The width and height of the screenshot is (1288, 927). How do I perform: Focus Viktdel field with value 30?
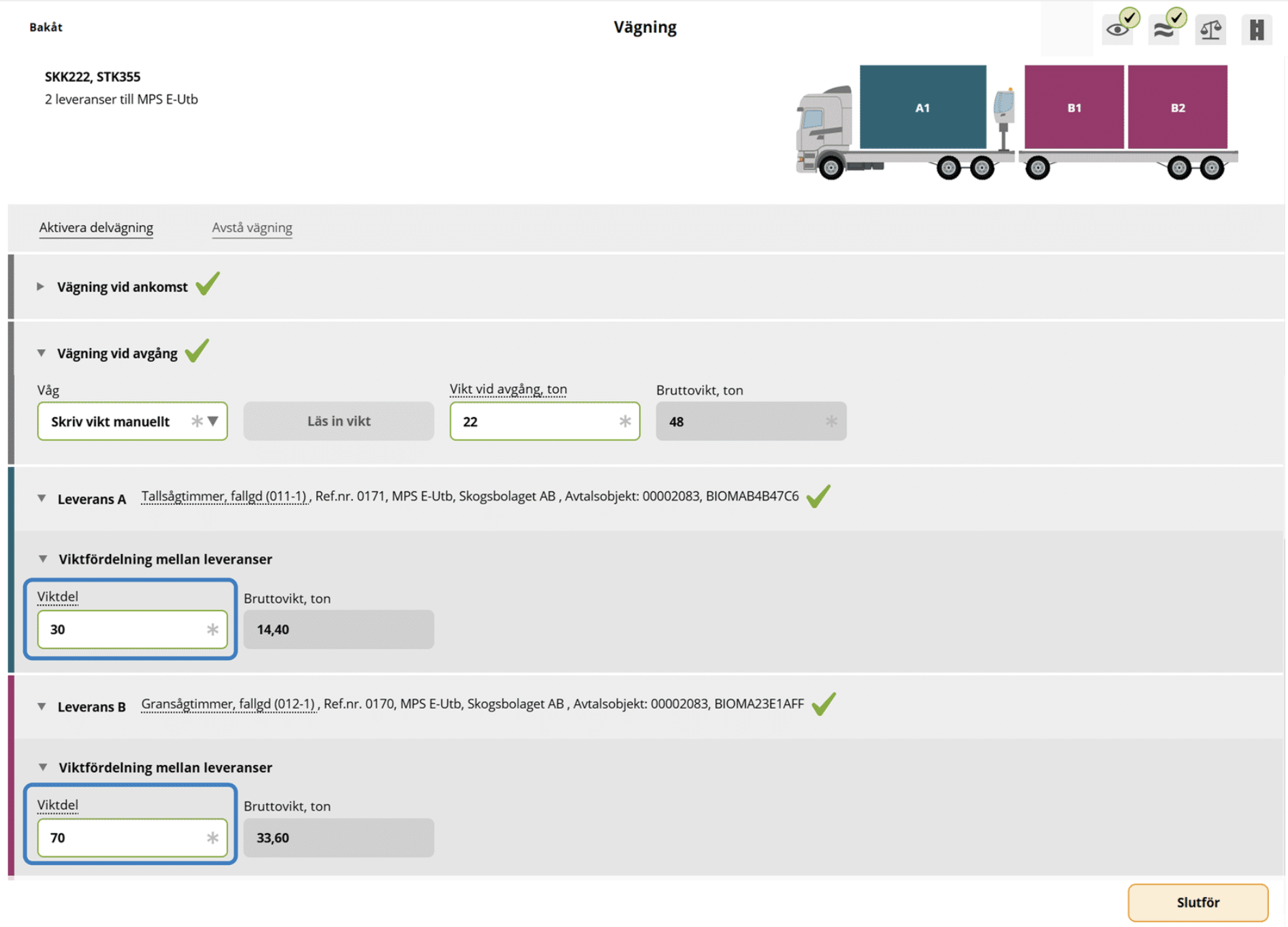(x=132, y=630)
